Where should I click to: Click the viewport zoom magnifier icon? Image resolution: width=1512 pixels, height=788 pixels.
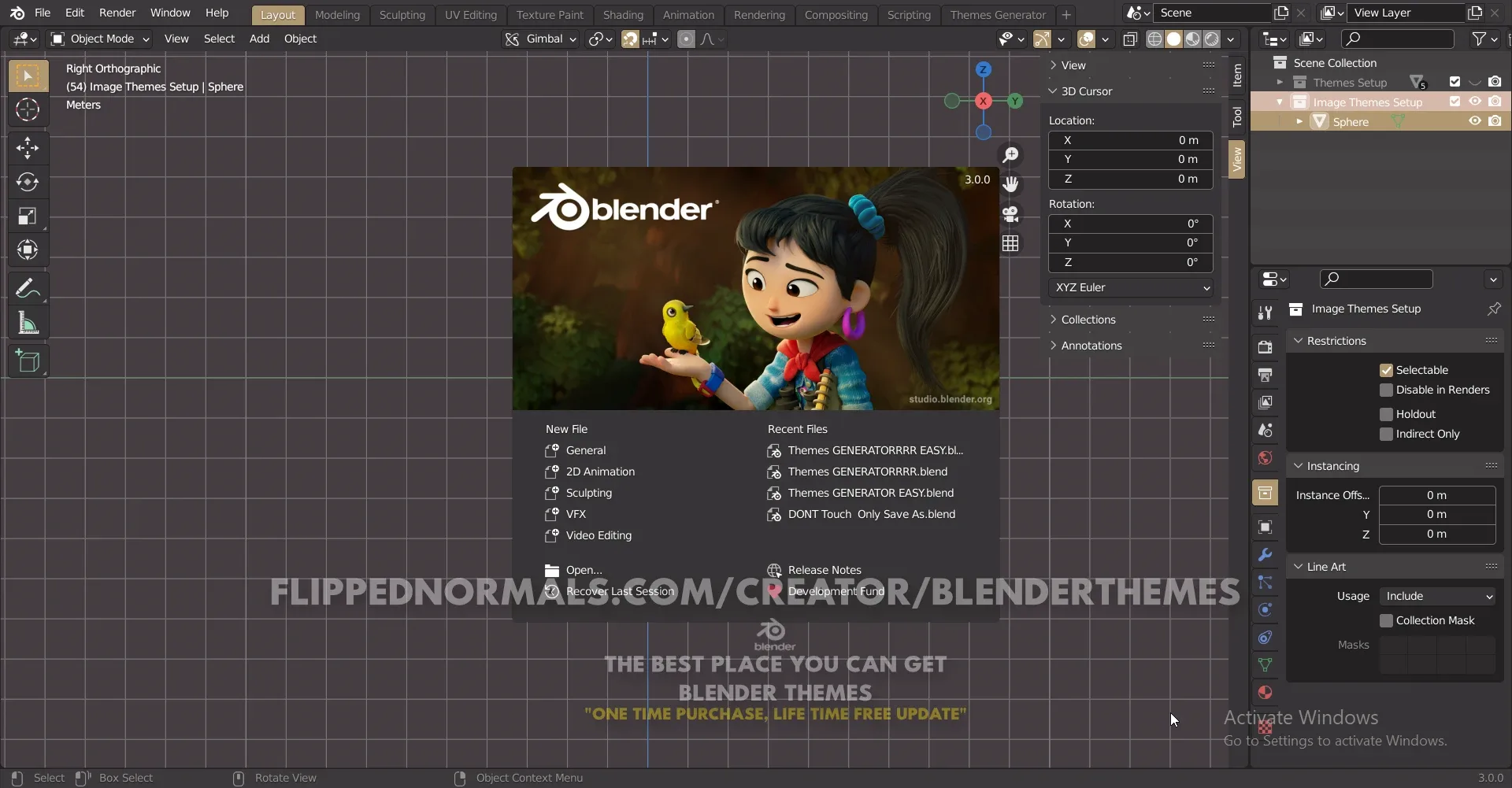(1010, 154)
